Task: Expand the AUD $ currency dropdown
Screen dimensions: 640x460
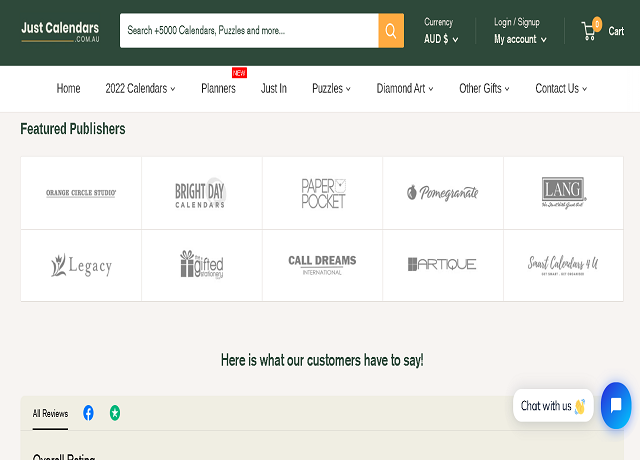Action: tap(441, 39)
